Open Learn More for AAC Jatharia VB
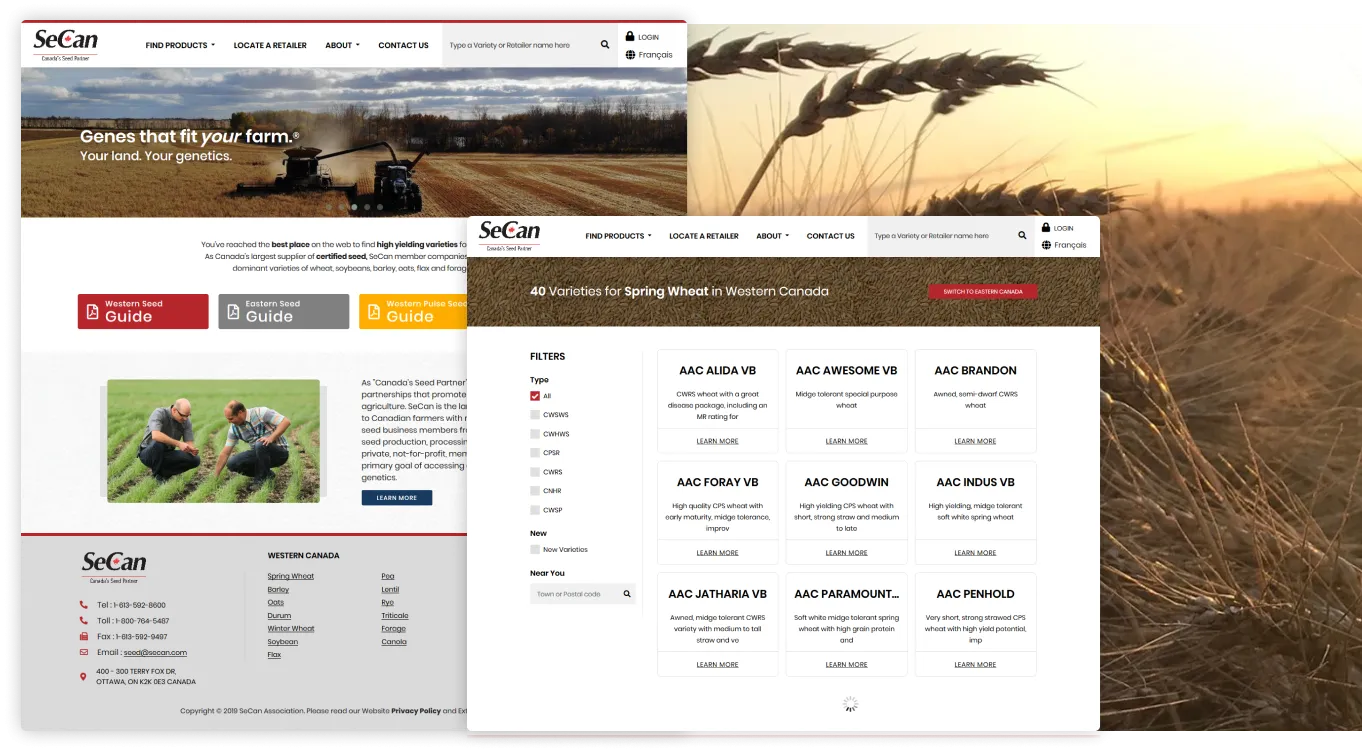Viewport: 1362px width, 752px height. pyautogui.click(x=717, y=665)
